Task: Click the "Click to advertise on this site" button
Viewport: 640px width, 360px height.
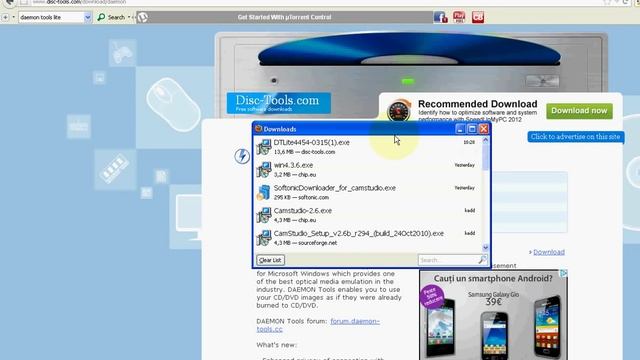Action: click(x=576, y=137)
